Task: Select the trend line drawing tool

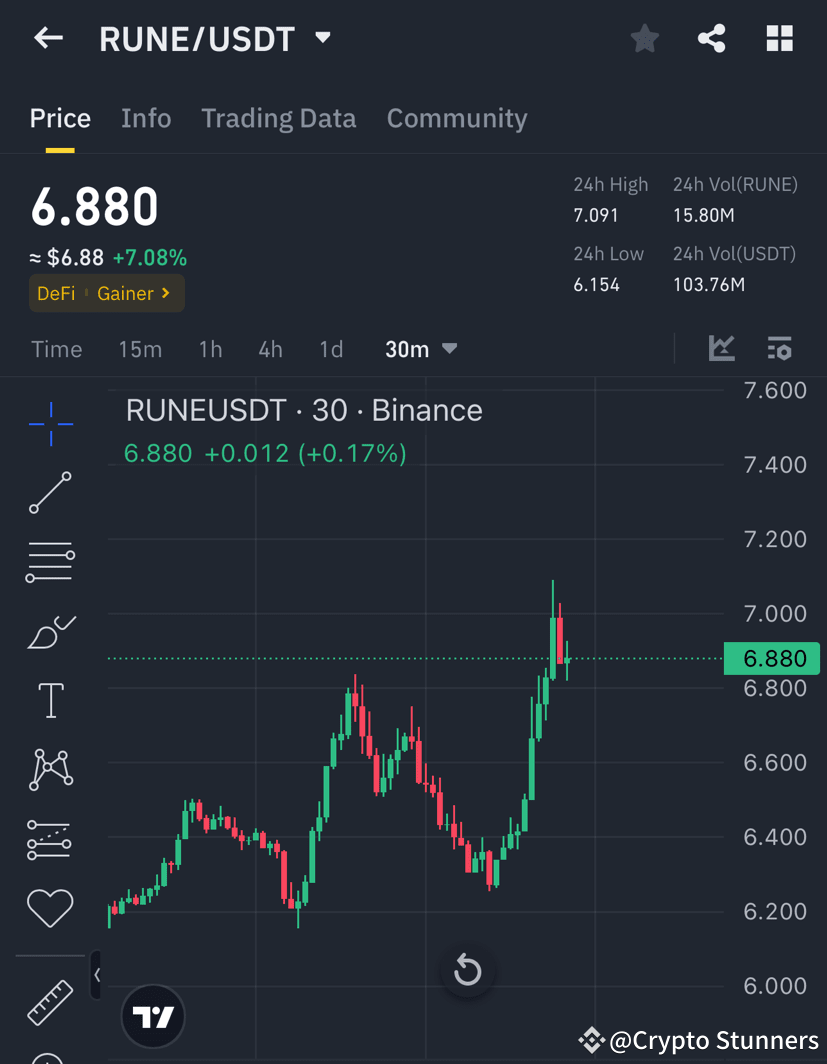Action: click(x=50, y=493)
